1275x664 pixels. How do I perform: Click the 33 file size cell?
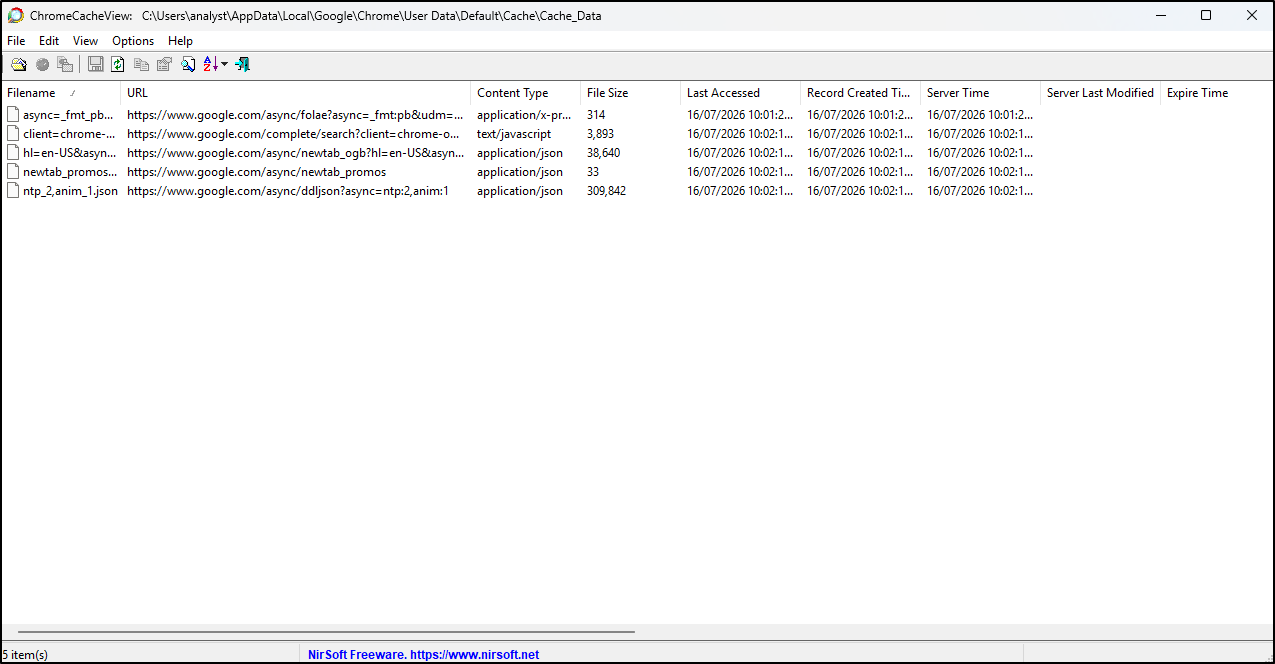[593, 172]
